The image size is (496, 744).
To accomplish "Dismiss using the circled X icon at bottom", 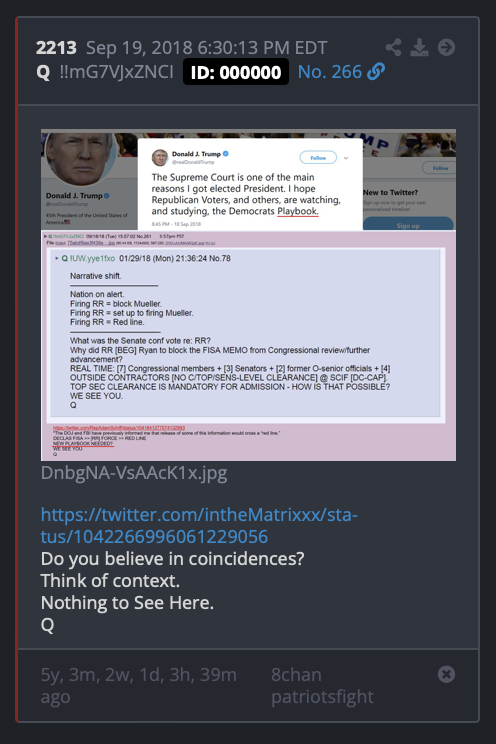I will 446,674.
